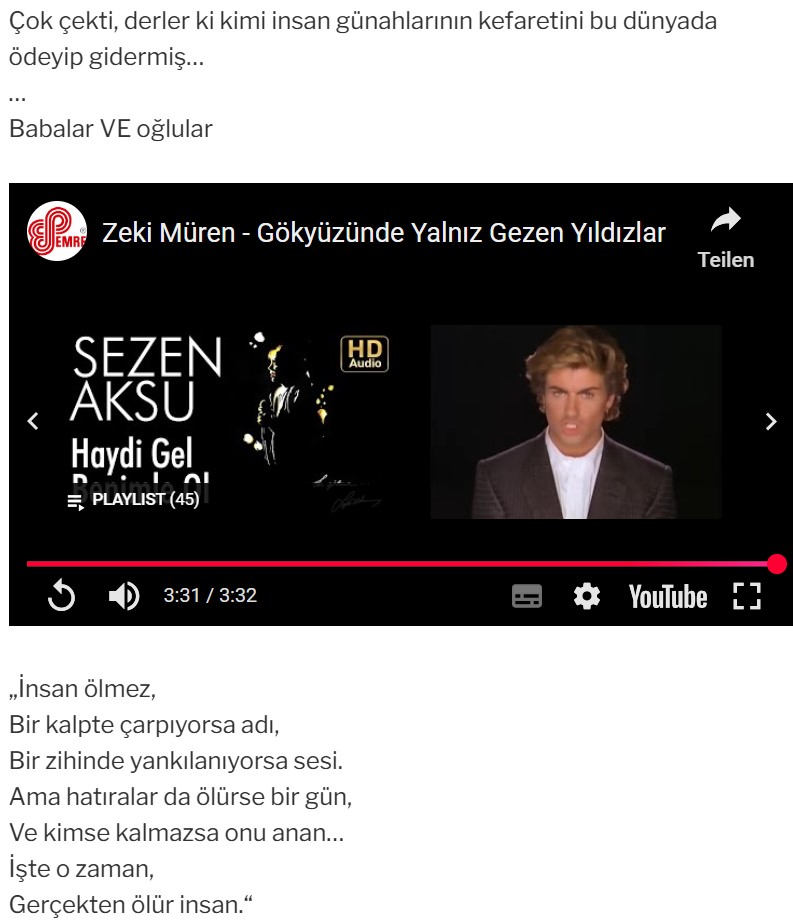The height and width of the screenshot is (922, 793).
Task: Click the red progress bar scrubber handle
Action: [x=777, y=563]
